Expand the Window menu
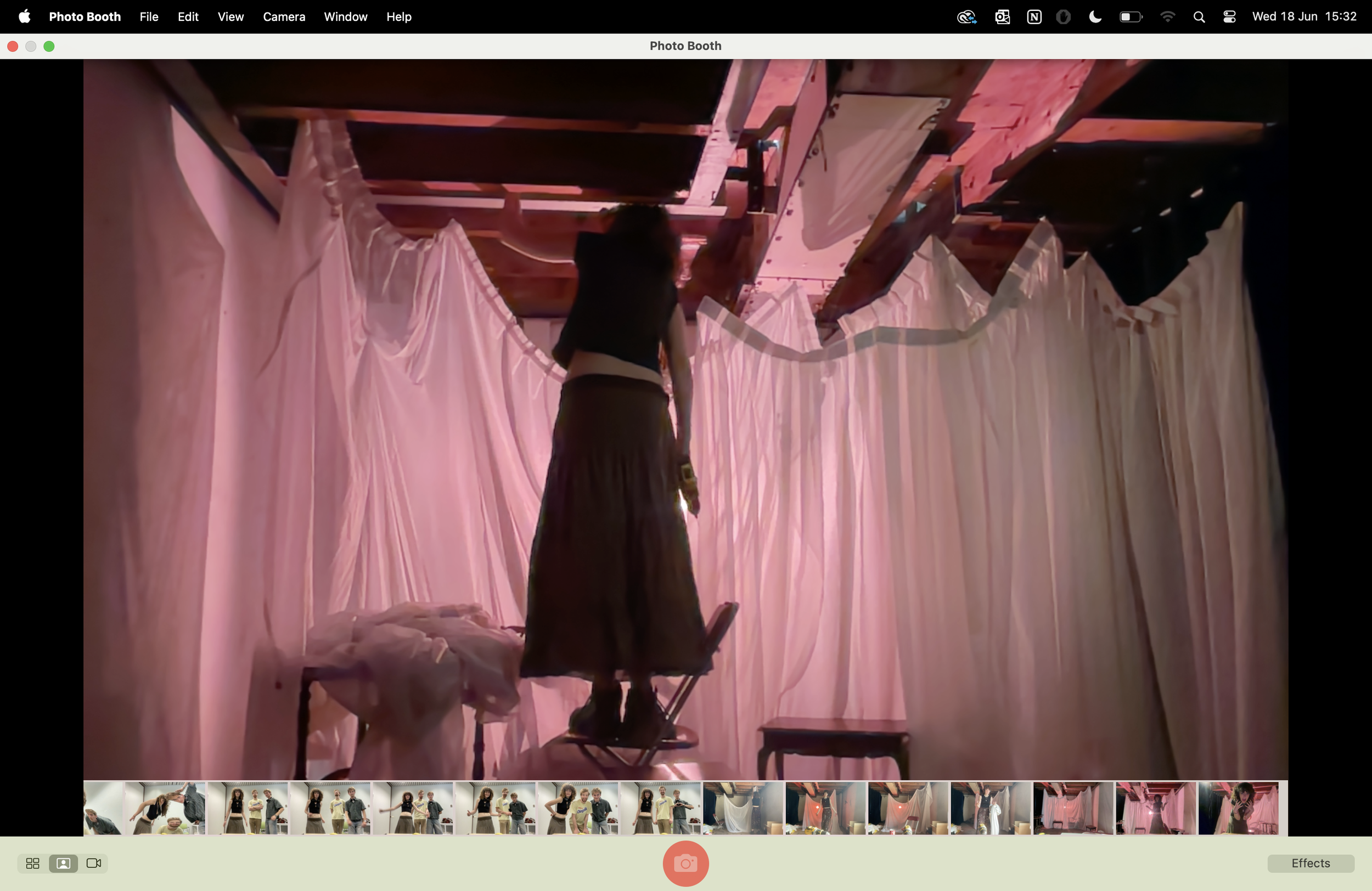 [x=345, y=16]
